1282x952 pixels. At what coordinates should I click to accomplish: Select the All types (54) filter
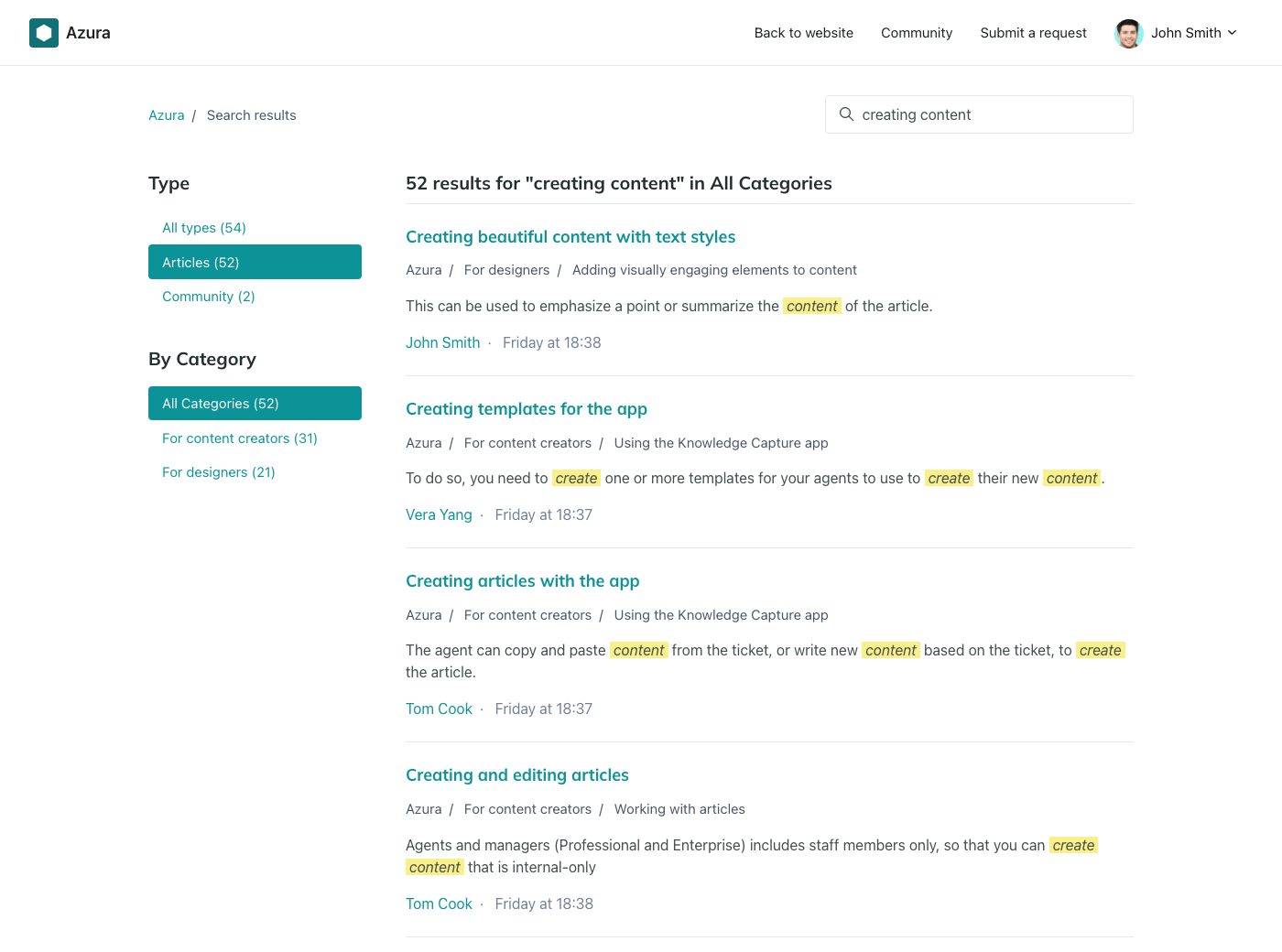(204, 228)
